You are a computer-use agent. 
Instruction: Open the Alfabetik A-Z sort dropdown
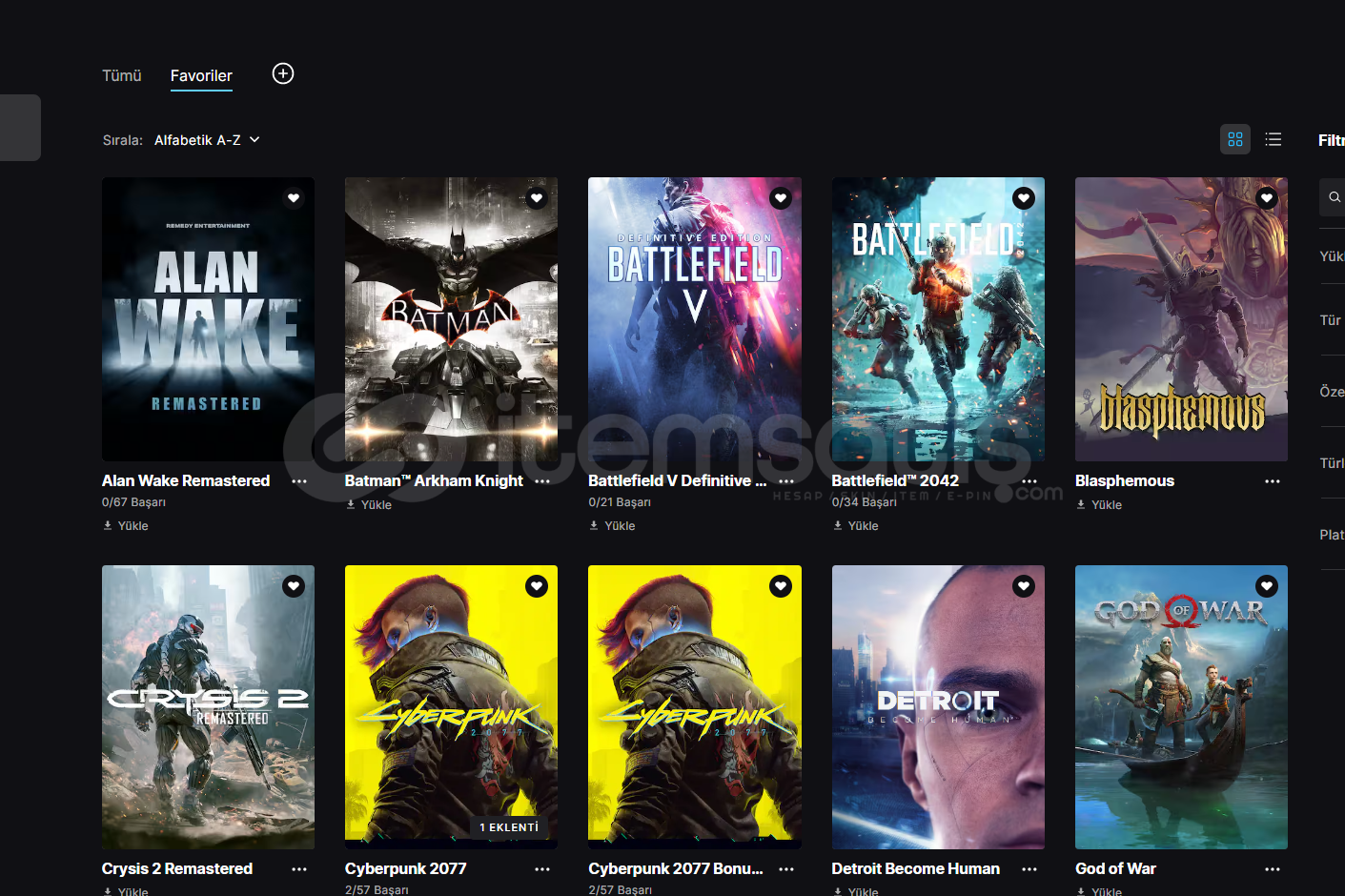tap(207, 140)
